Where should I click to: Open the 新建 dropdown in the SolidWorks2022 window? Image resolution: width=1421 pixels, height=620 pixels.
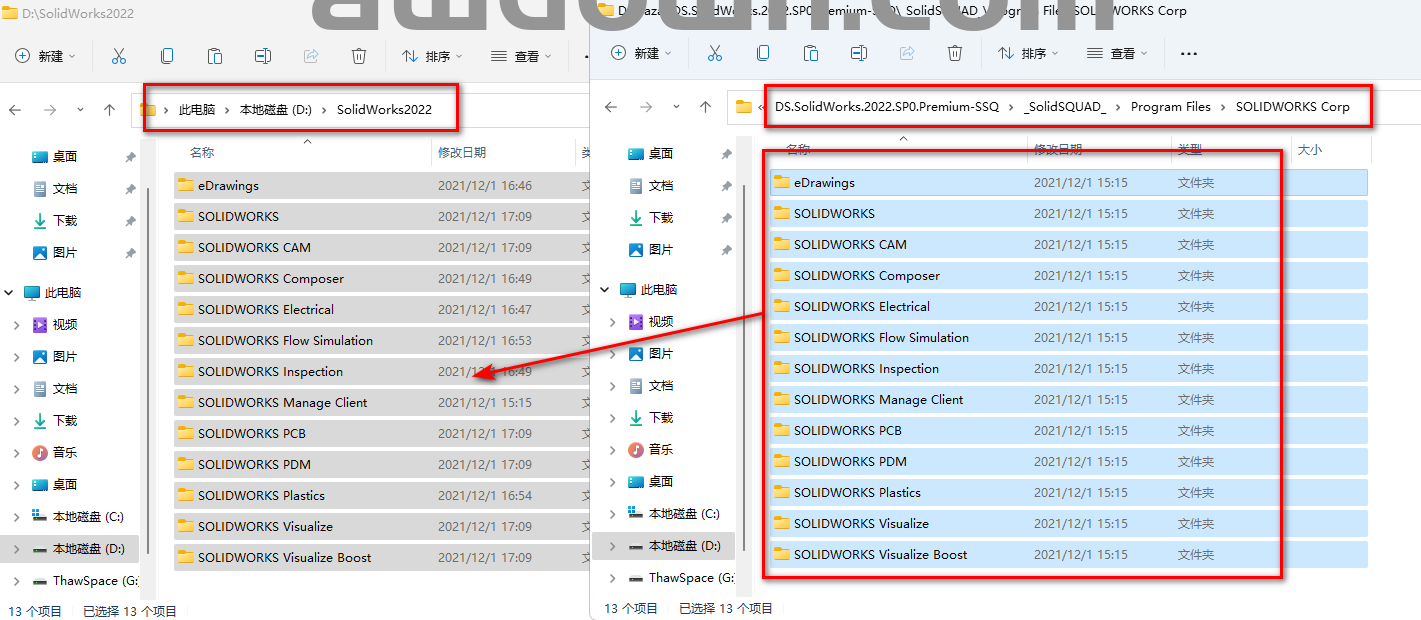coord(49,56)
